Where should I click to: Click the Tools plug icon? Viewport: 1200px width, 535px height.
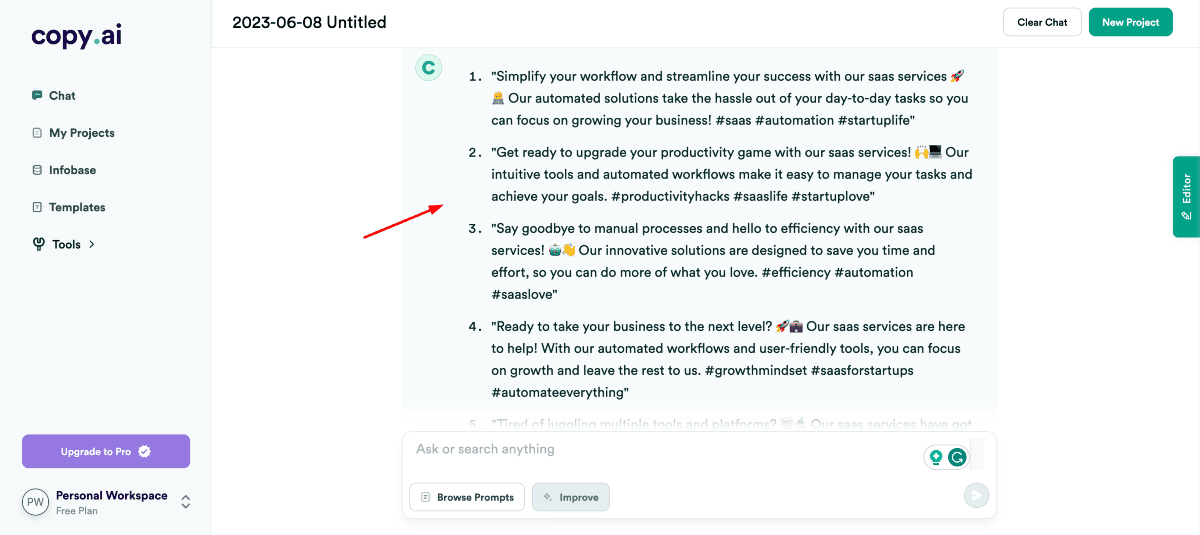39,244
